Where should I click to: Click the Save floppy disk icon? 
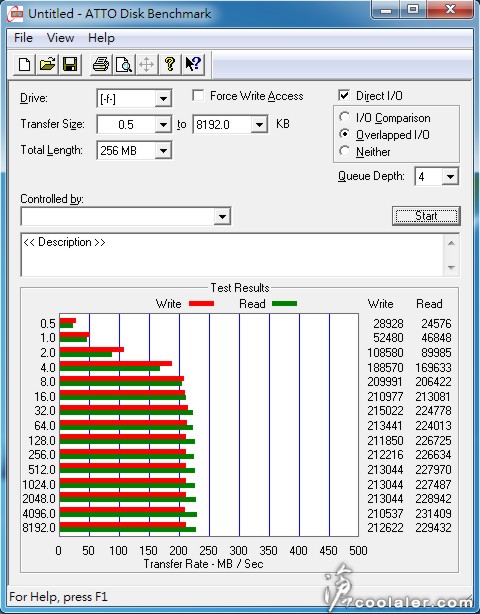[x=70, y=64]
